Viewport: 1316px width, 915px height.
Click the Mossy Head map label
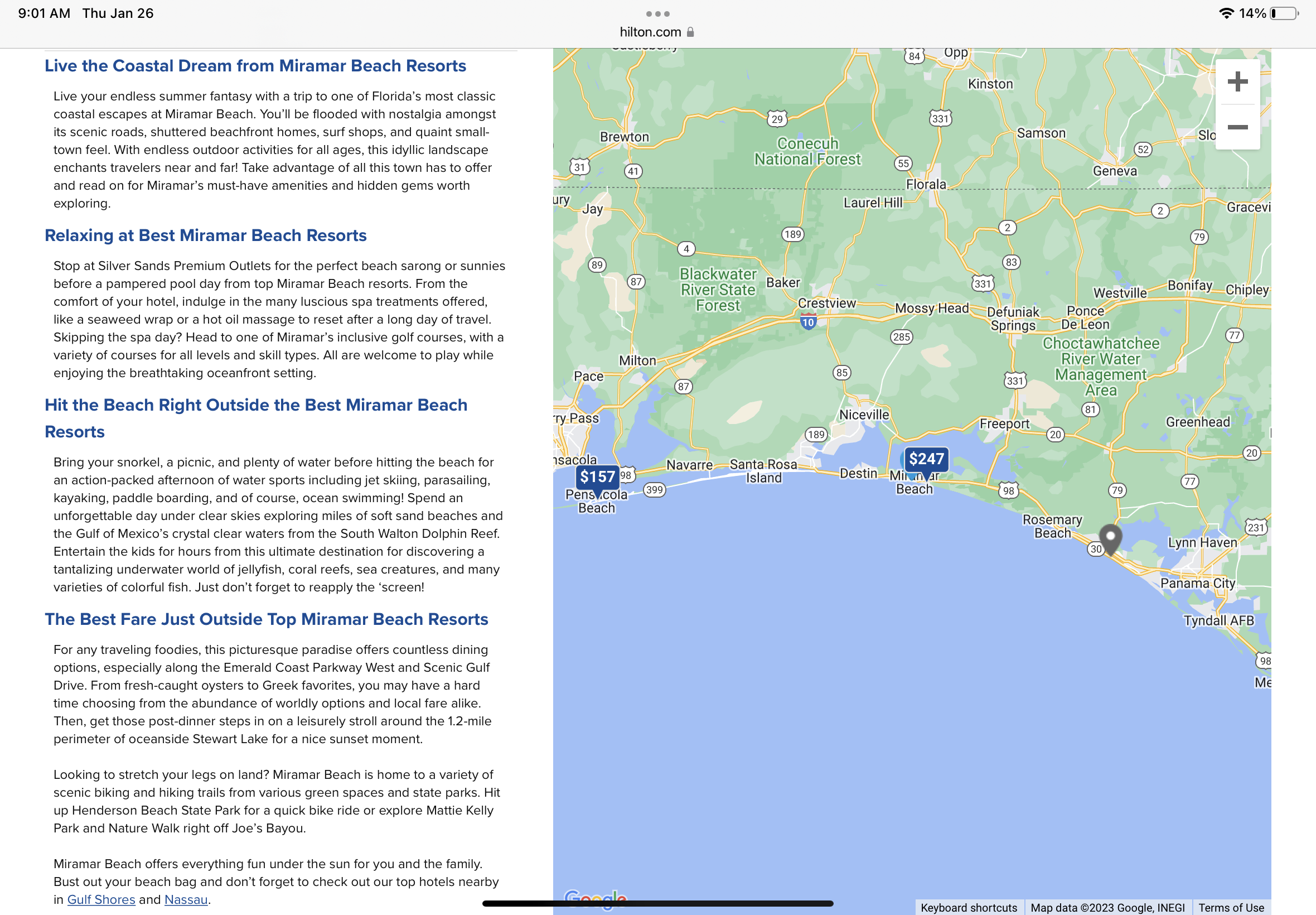coord(932,309)
